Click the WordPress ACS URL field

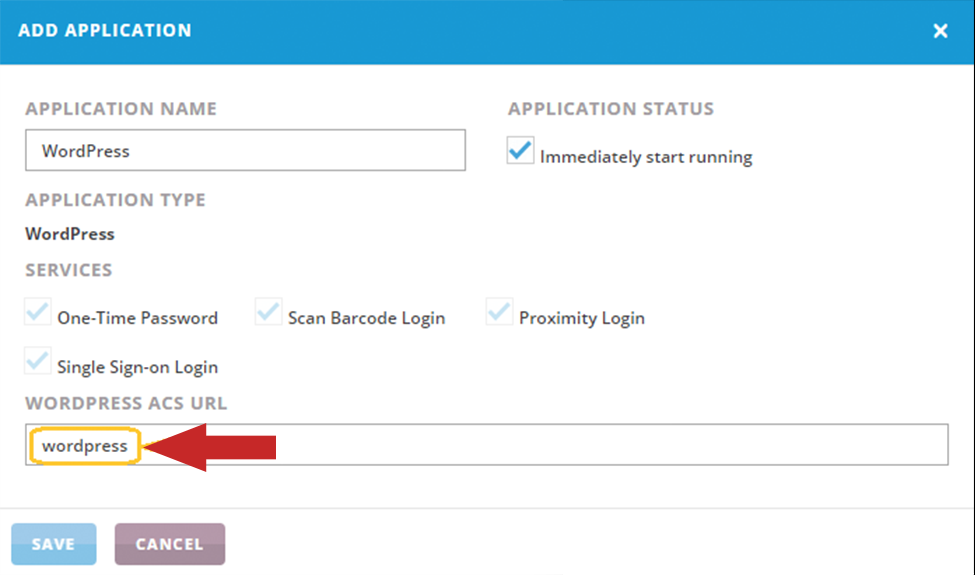point(487,444)
